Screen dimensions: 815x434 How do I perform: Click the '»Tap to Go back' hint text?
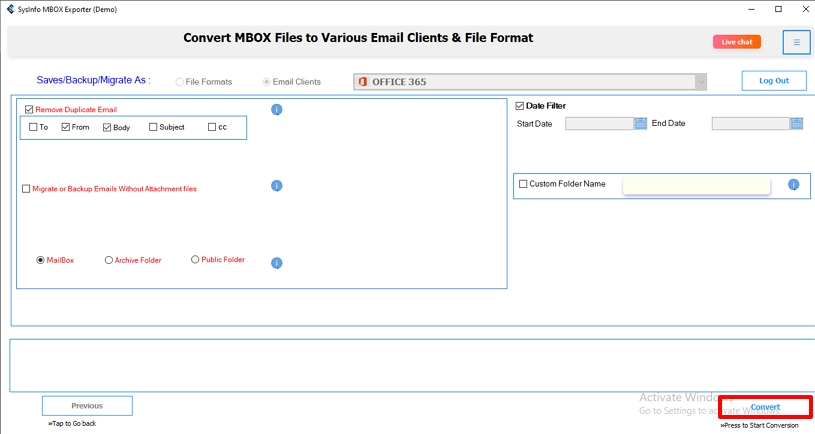click(x=72, y=424)
